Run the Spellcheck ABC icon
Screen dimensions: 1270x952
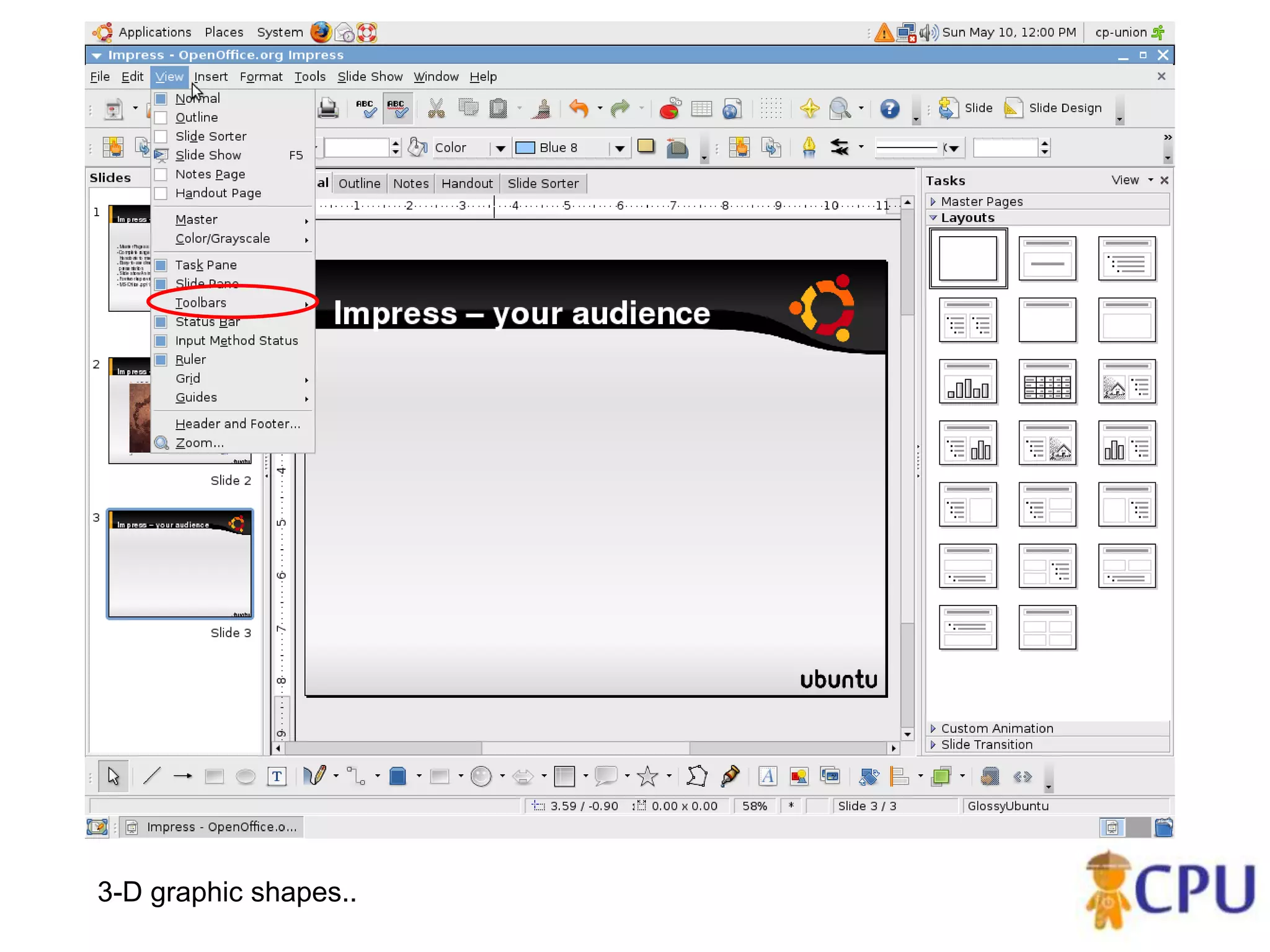tap(366, 108)
